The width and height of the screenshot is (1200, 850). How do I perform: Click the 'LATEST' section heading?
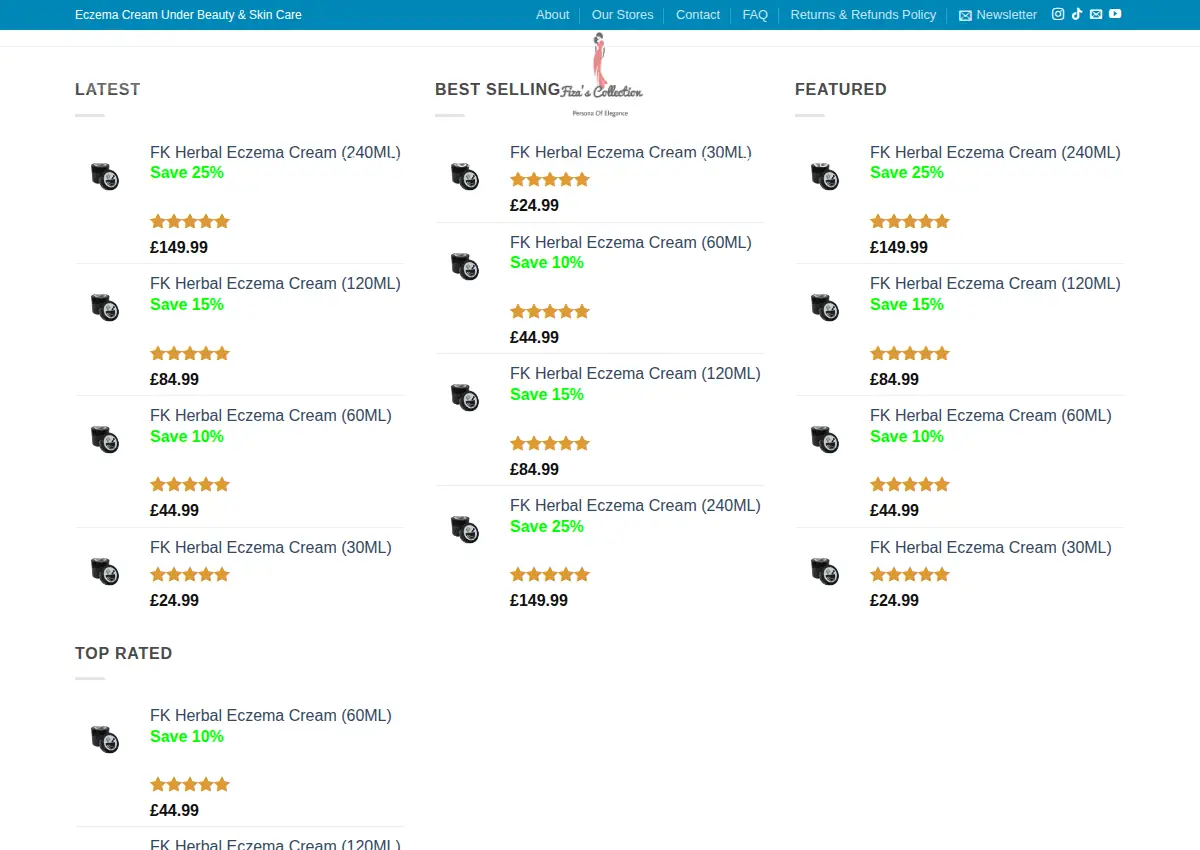click(x=108, y=90)
